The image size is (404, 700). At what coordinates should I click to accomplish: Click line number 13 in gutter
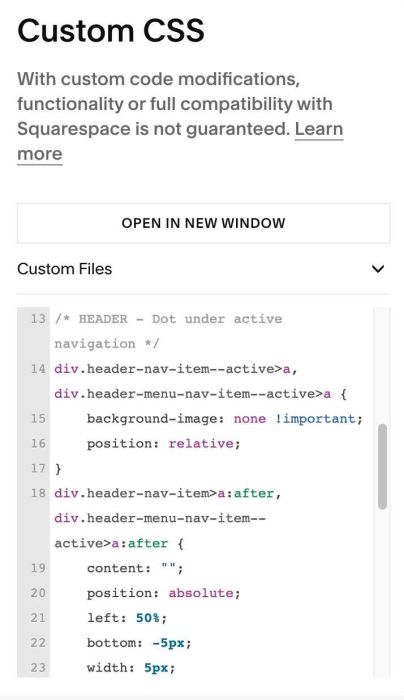pos(38,319)
